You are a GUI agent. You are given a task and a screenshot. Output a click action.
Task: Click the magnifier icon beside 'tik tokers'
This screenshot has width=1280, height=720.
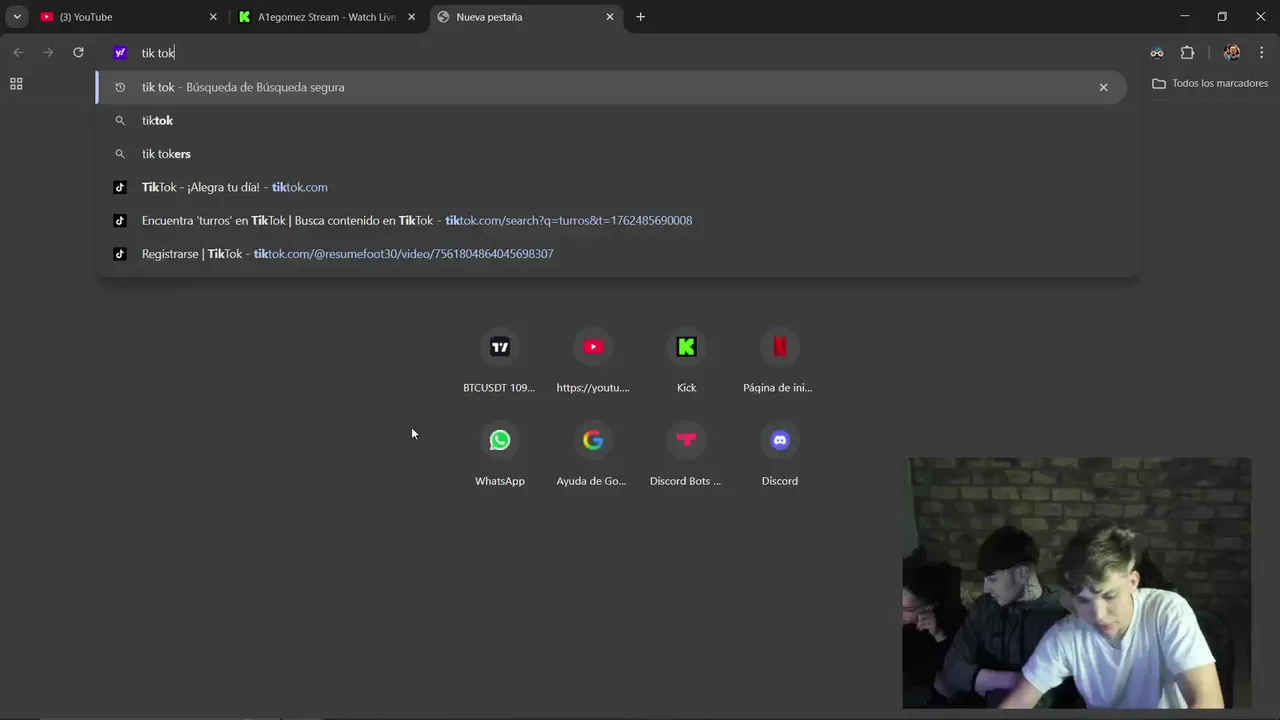click(120, 154)
